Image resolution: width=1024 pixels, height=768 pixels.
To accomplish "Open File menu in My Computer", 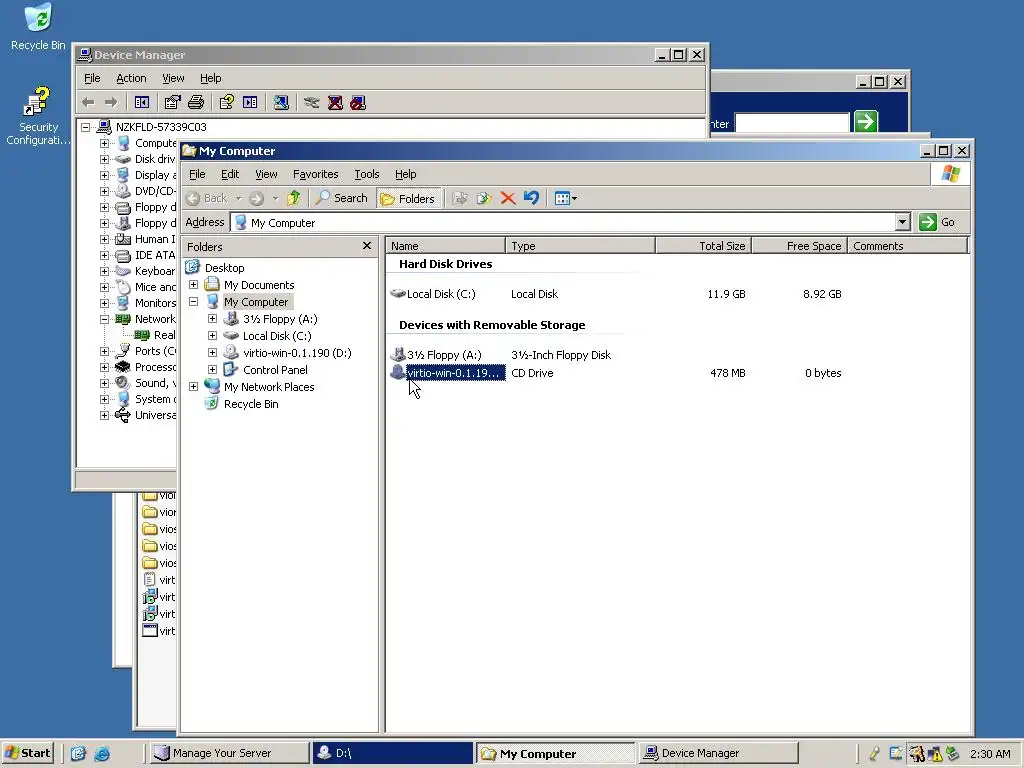I will tap(197, 174).
